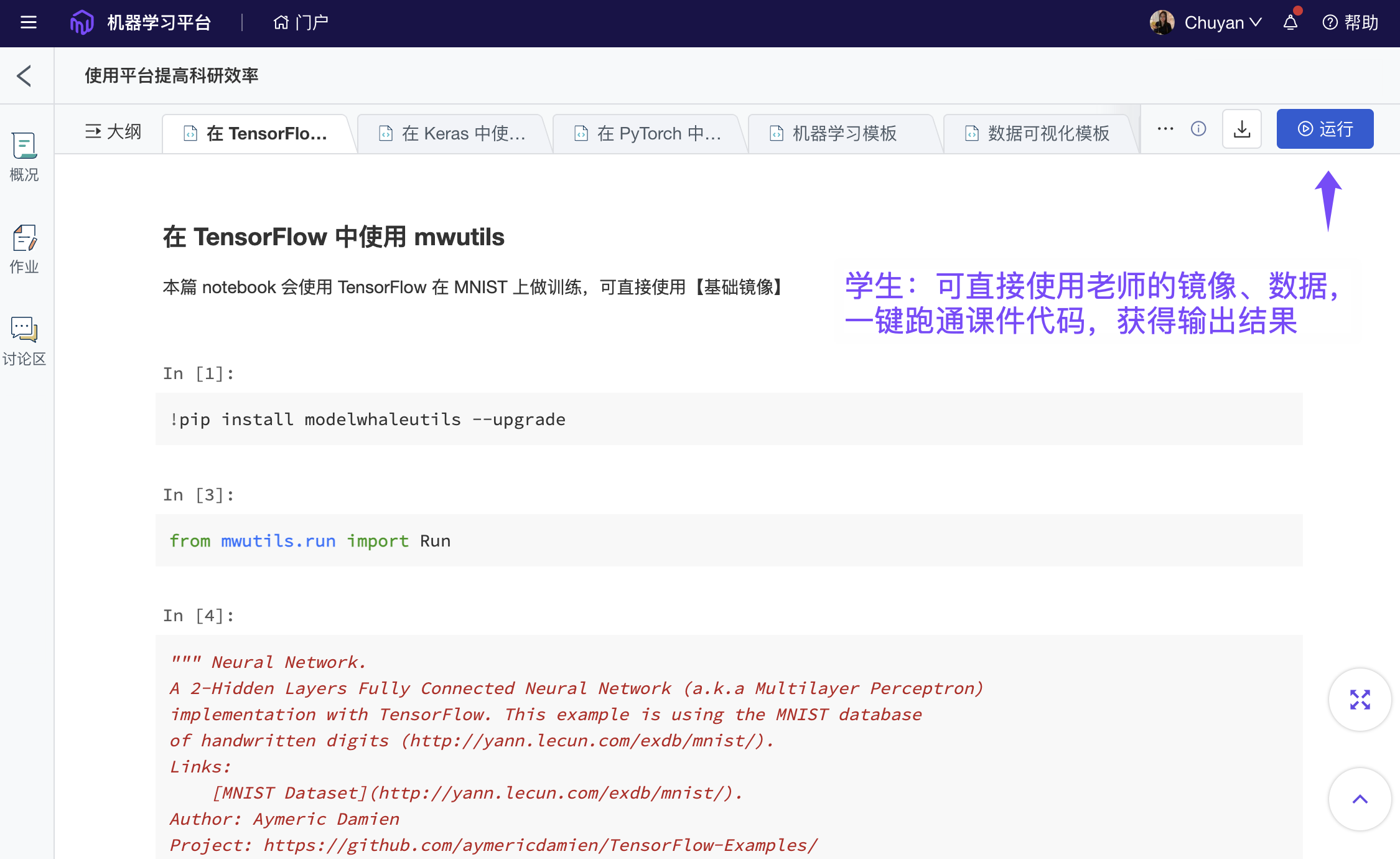Open the ... more options menu
This screenshot has width=1400, height=859.
click(x=1164, y=128)
